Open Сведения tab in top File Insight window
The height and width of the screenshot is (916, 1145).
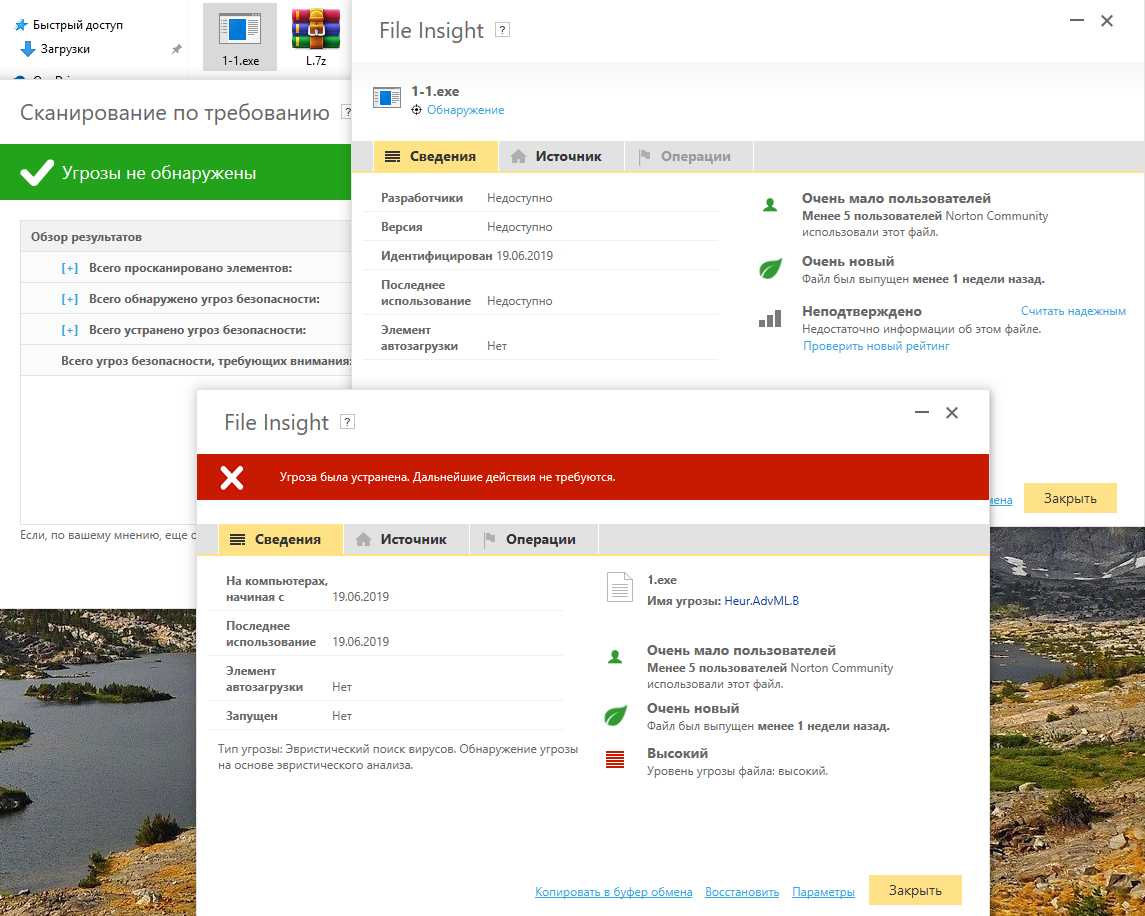pyautogui.click(x=435, y=156)
